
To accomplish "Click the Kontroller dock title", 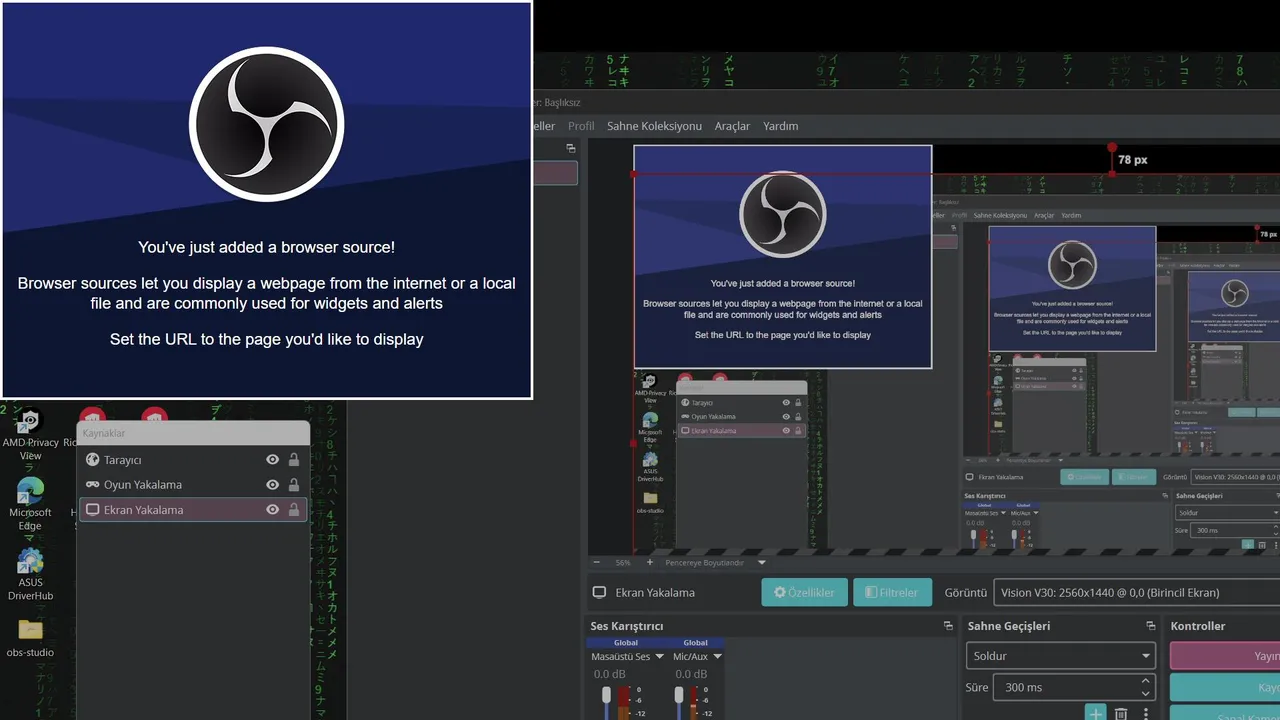I will [x=1198, y=626].
